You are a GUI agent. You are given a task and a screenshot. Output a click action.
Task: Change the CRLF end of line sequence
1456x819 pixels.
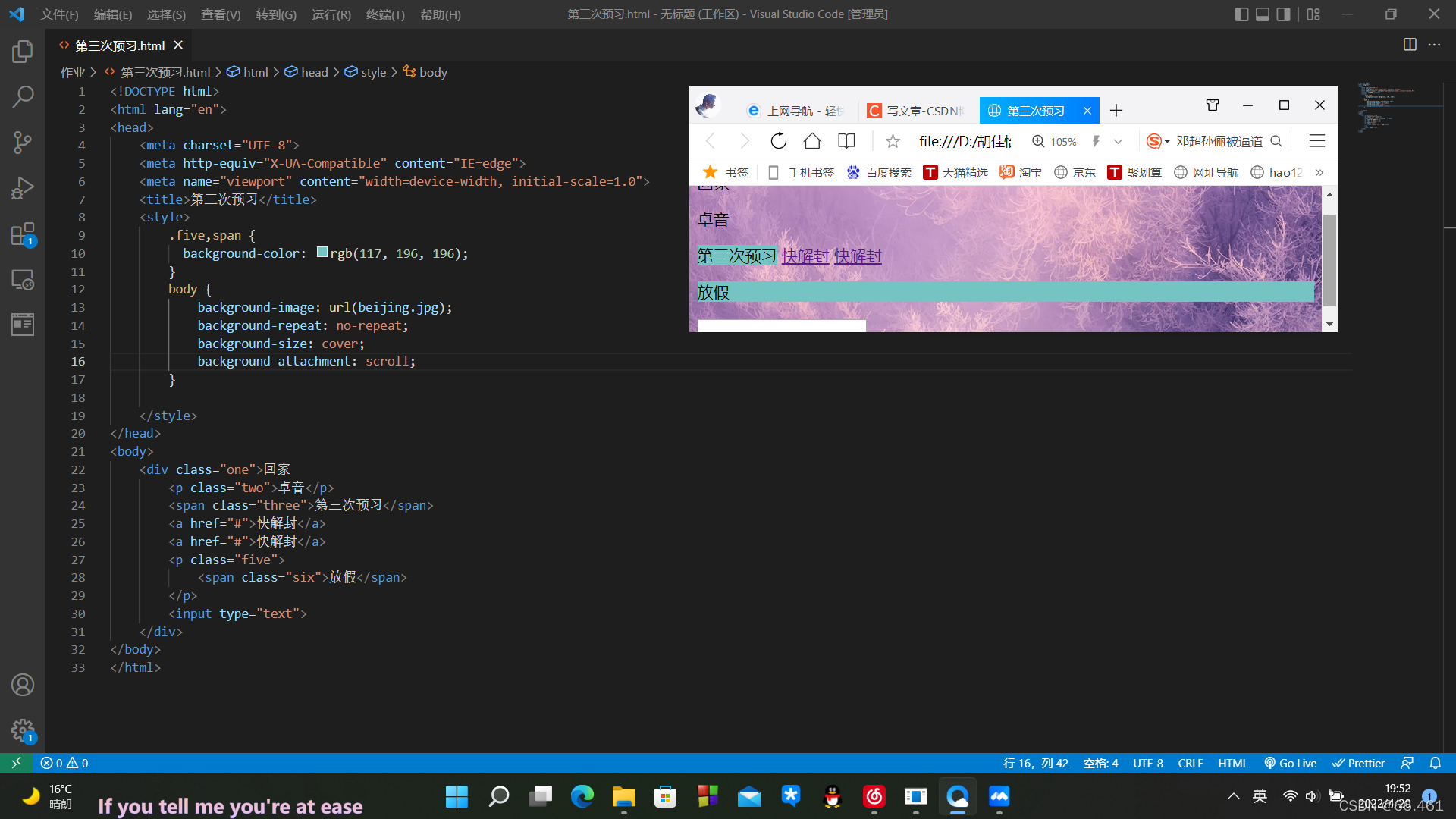1190,763
